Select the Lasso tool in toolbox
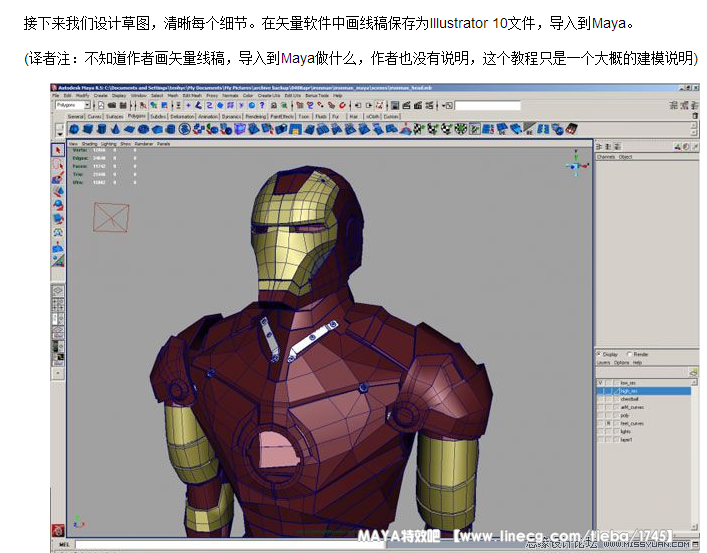The image size is (707, 553). 58,164
